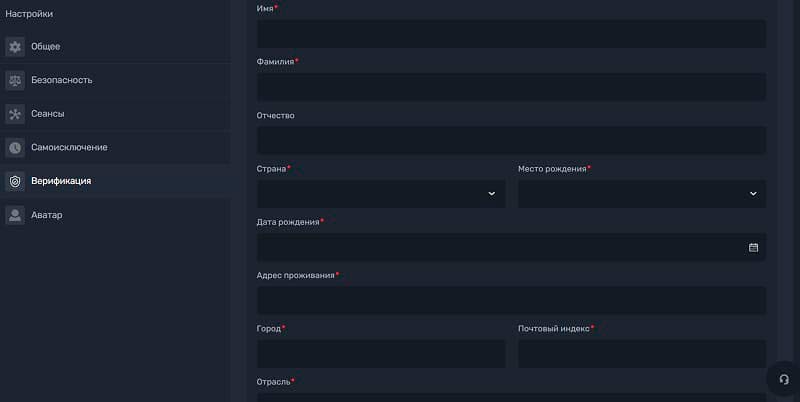This screenshot has height=402, width=800.
Task: Focus the Почтовый индекс field
Action: coord(641,354)
